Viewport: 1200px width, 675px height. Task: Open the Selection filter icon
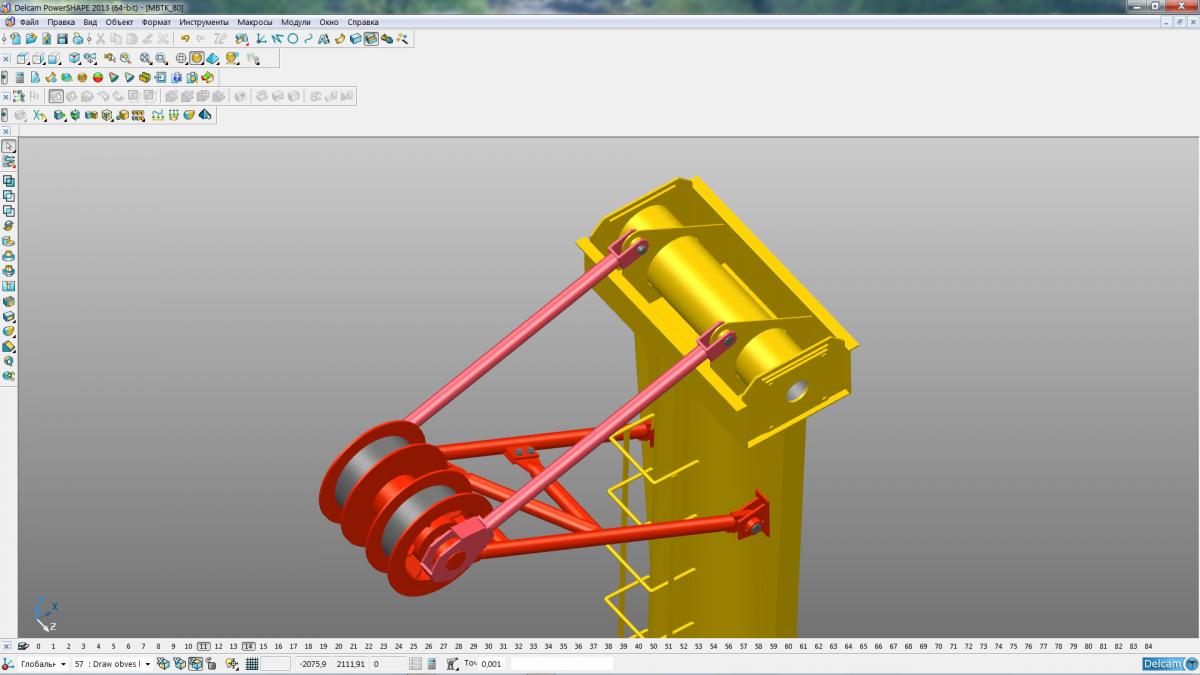(x=9, y=161)
